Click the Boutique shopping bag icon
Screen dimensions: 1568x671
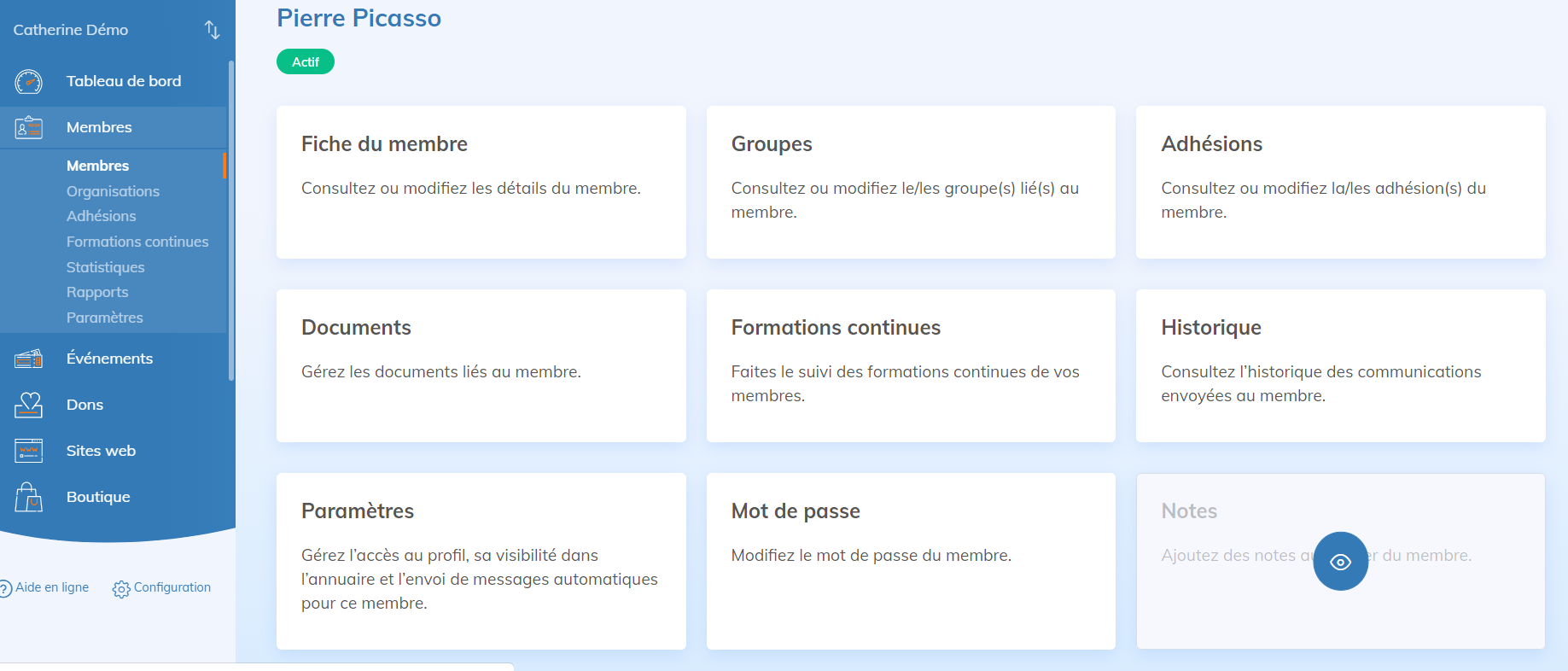[x=28, y=497]
